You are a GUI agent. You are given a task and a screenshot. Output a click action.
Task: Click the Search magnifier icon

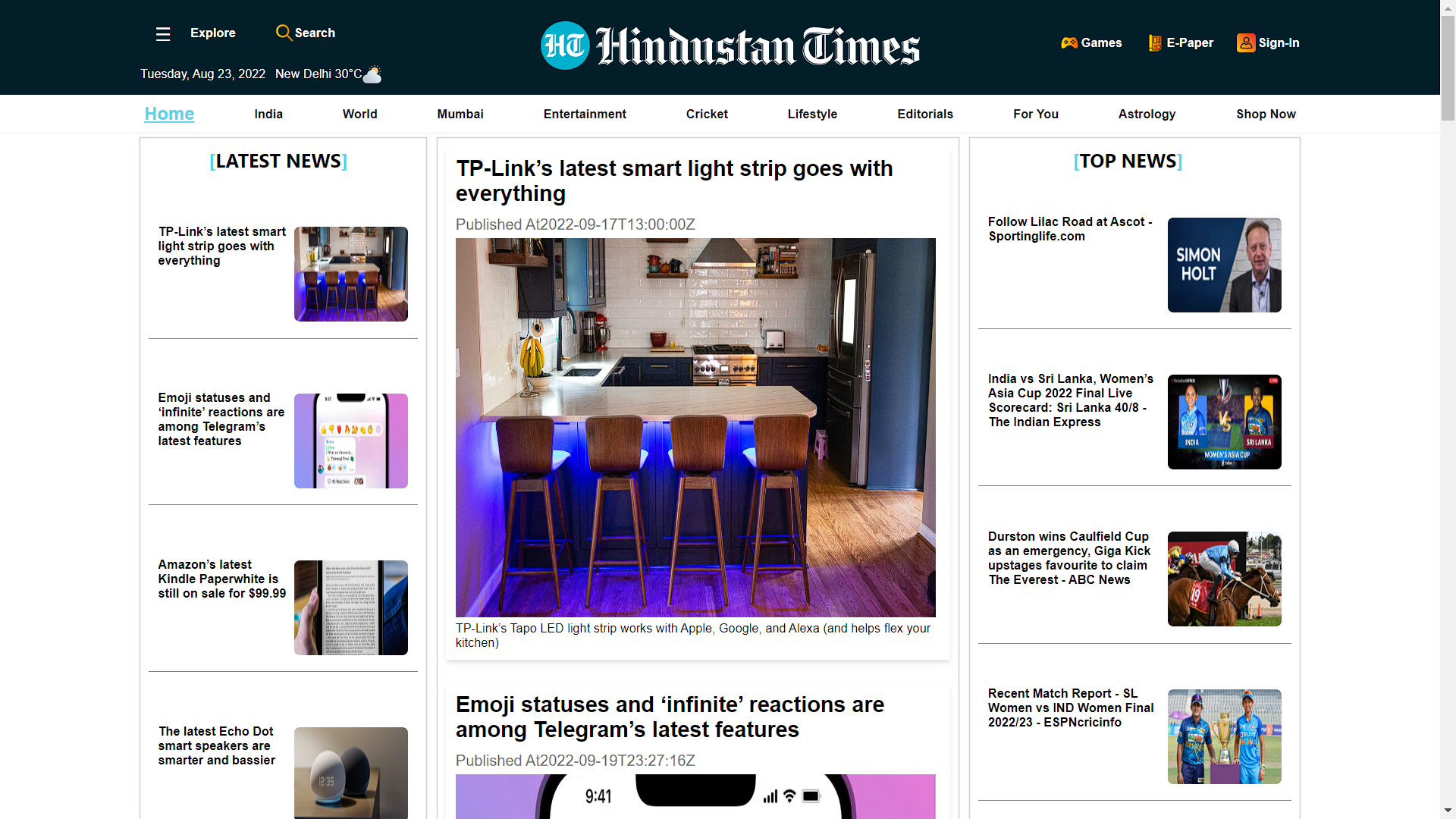click(284, 33)
